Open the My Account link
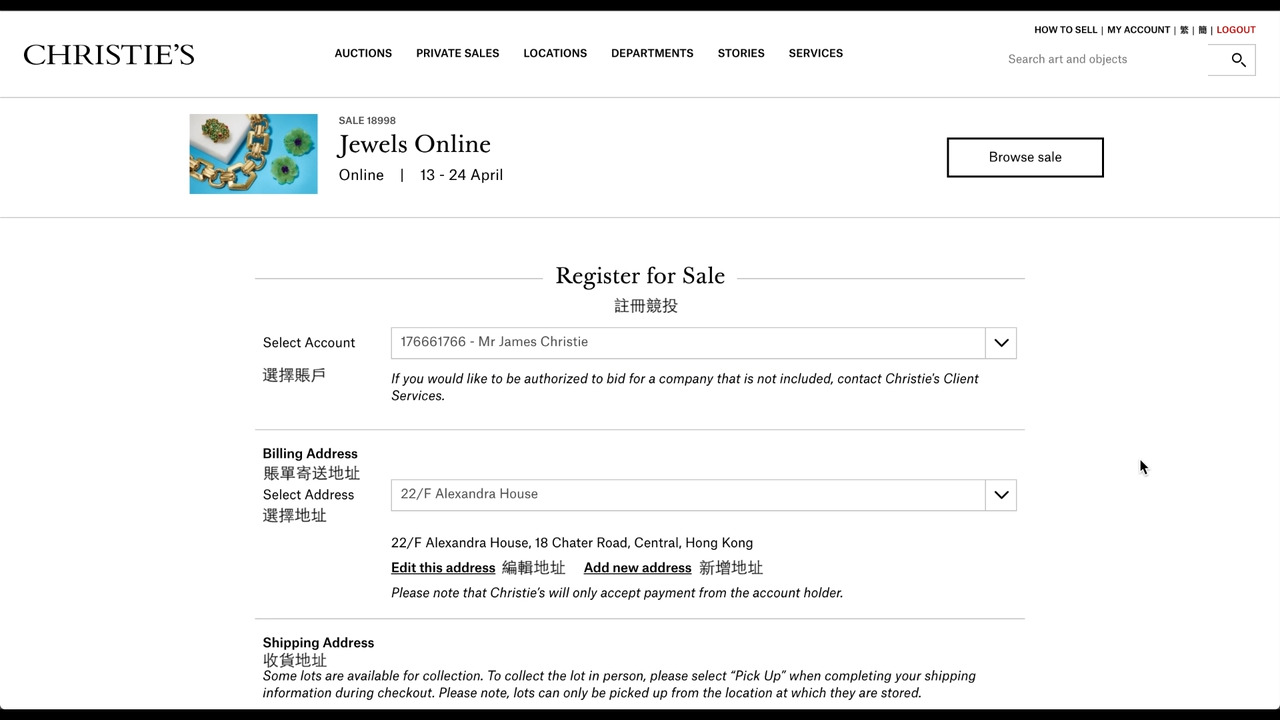This screenshot has height=720, width=1280. (1138, 30)
